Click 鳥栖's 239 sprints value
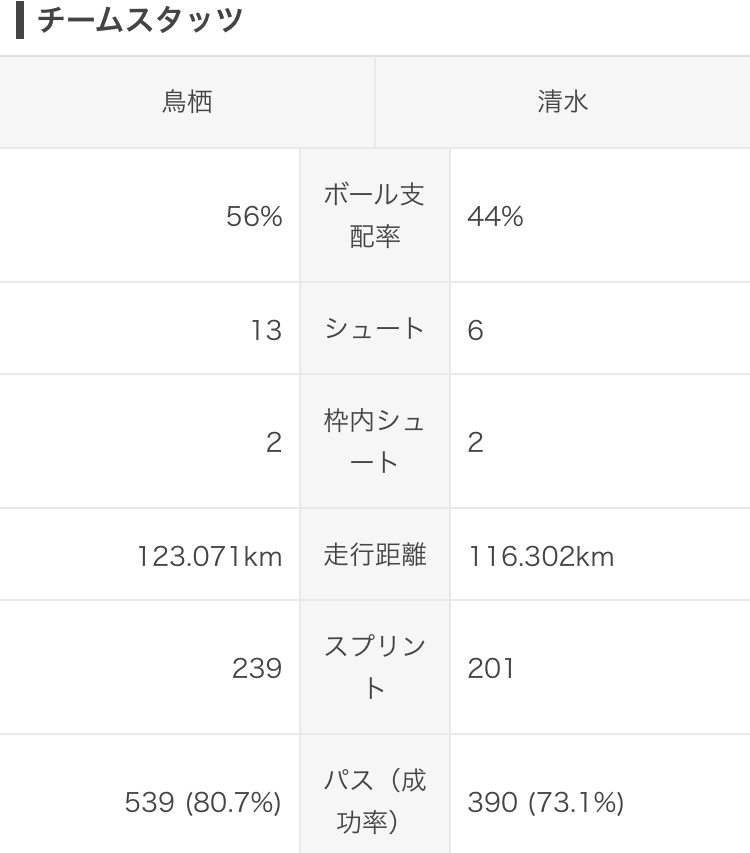This screenshot has height=853, width=750. pos(257,669)
